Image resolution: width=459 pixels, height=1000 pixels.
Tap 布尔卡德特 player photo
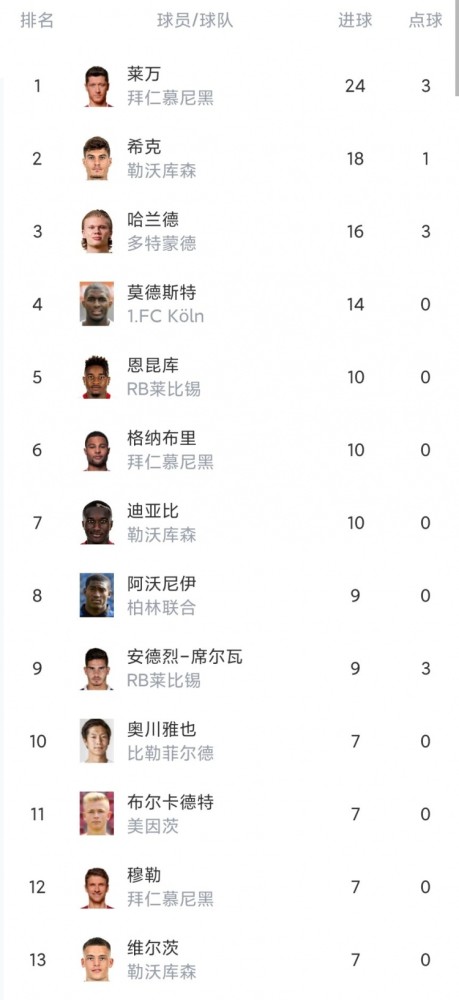click(x=97, y=814)
